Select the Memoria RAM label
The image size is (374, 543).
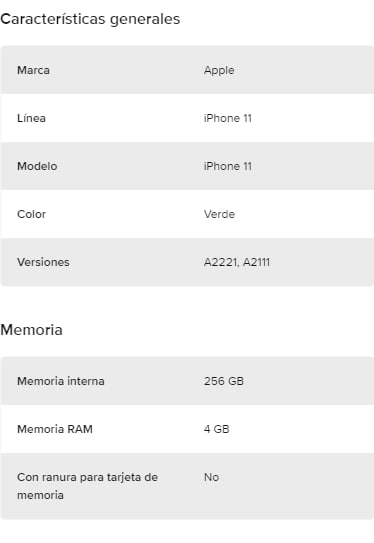[x=55, y=429]
